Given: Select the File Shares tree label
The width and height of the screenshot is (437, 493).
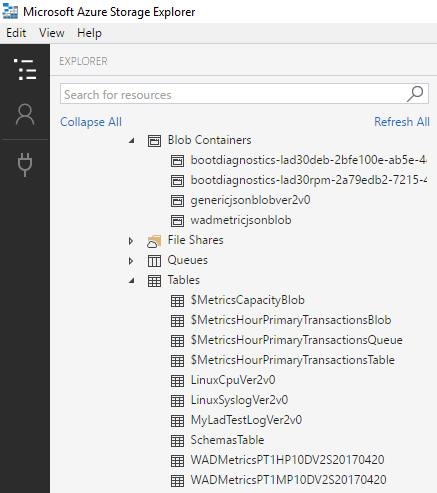Looking at the screenshot, I should point(195,240).
